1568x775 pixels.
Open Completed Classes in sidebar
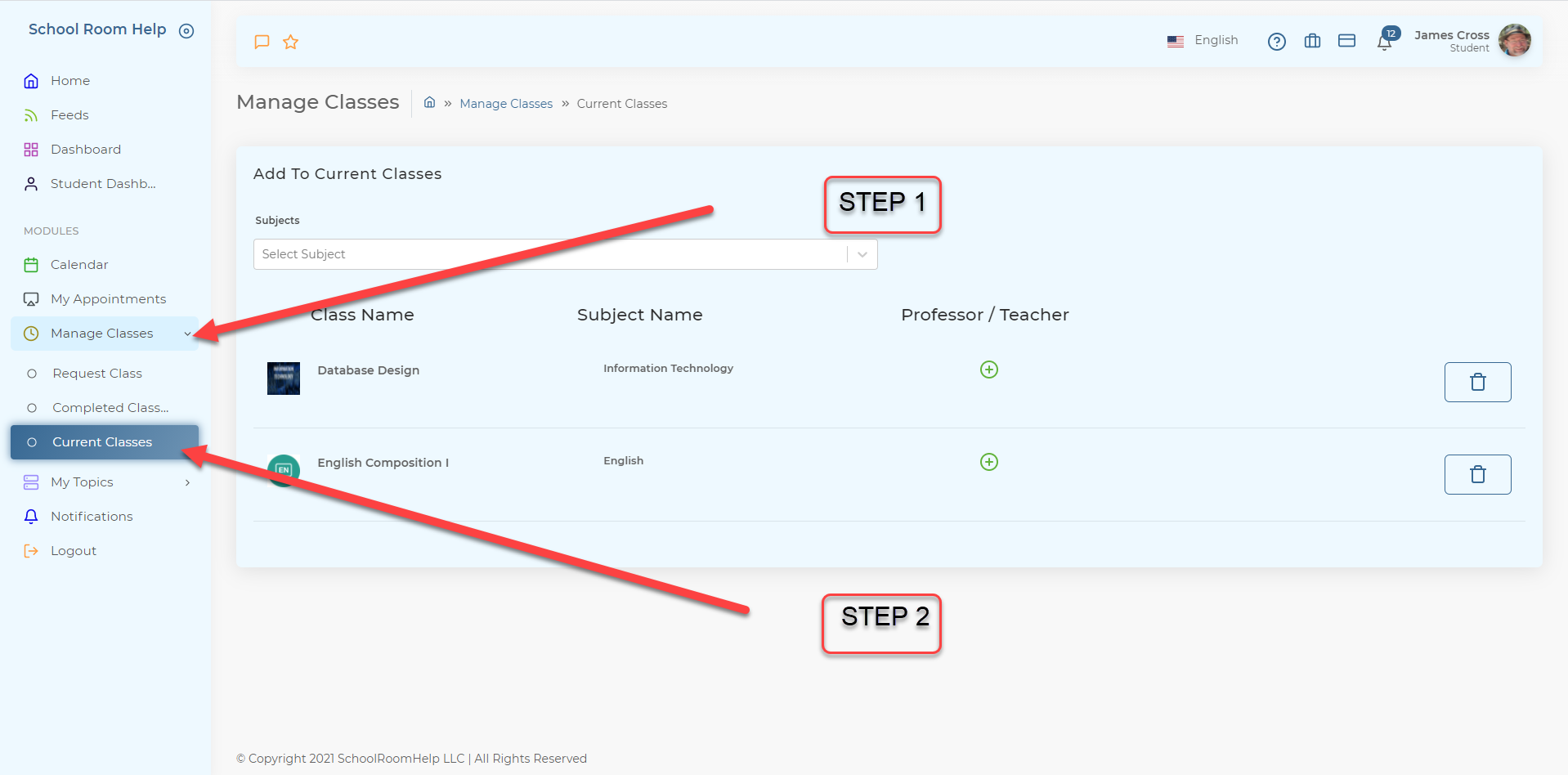click(110, 408)
